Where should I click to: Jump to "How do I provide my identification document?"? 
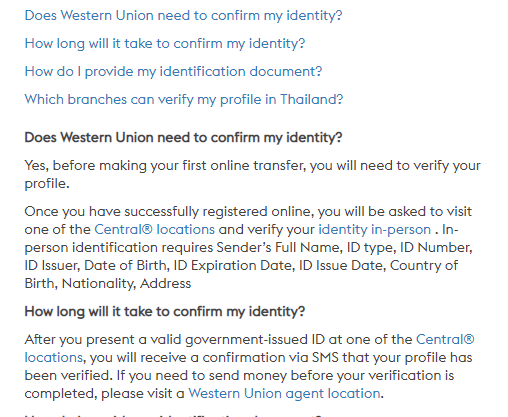(x=173, y=72)
